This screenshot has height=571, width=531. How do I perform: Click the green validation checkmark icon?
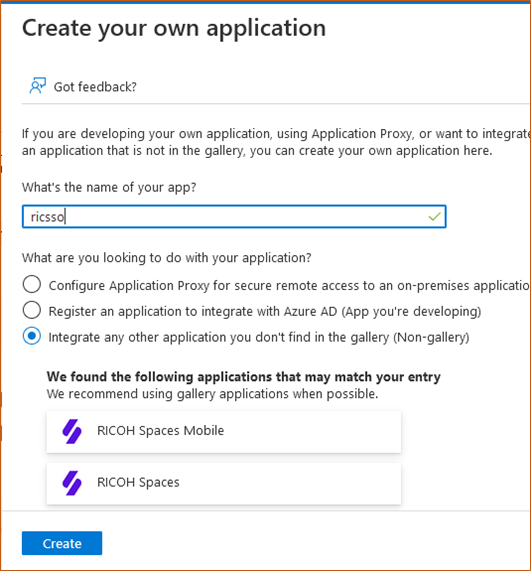coord(434,217)
